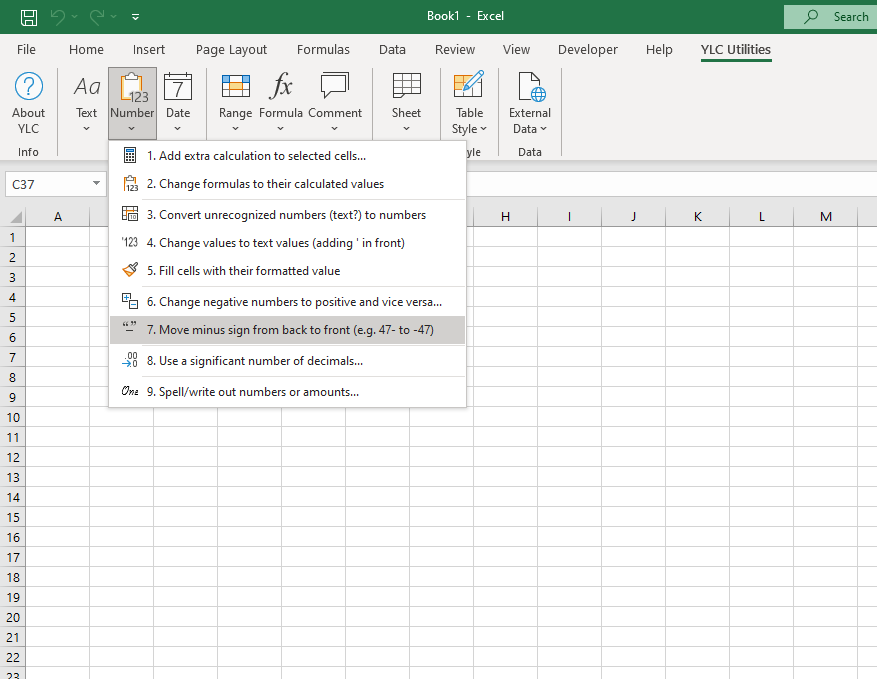Click the Formula fx icon
Image resolution: width=877 pixels, height=679 pixels.
281,88
